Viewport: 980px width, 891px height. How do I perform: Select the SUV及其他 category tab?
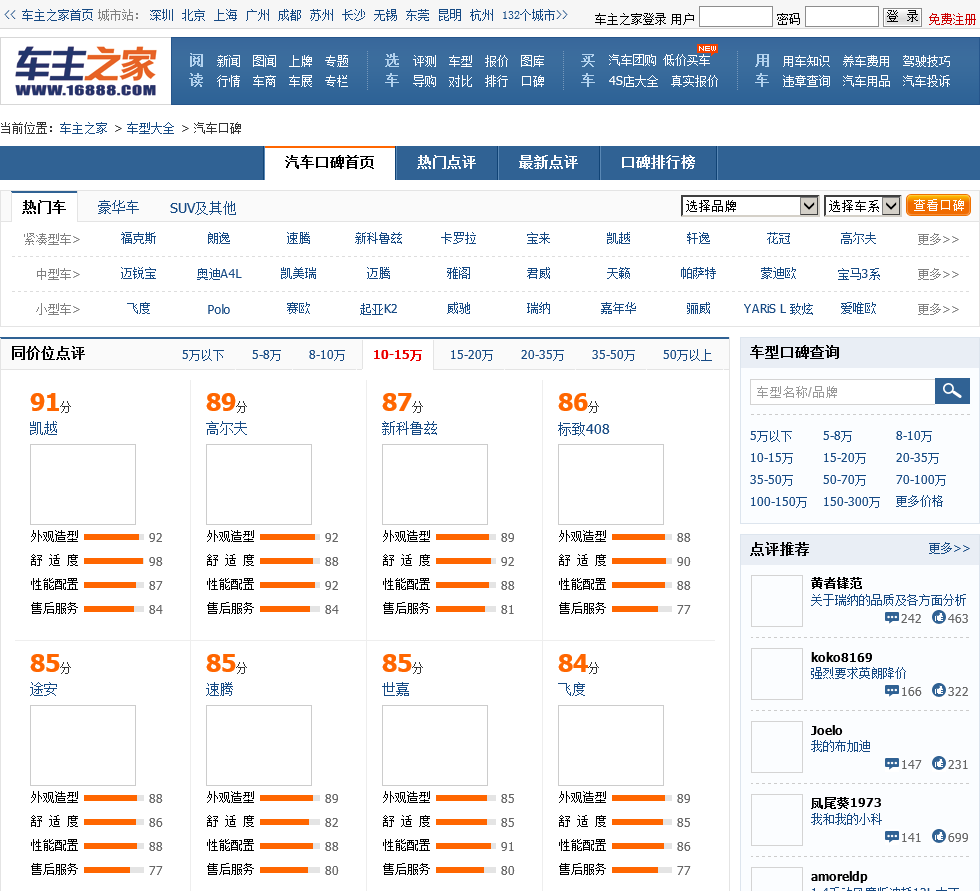(202, 208)
